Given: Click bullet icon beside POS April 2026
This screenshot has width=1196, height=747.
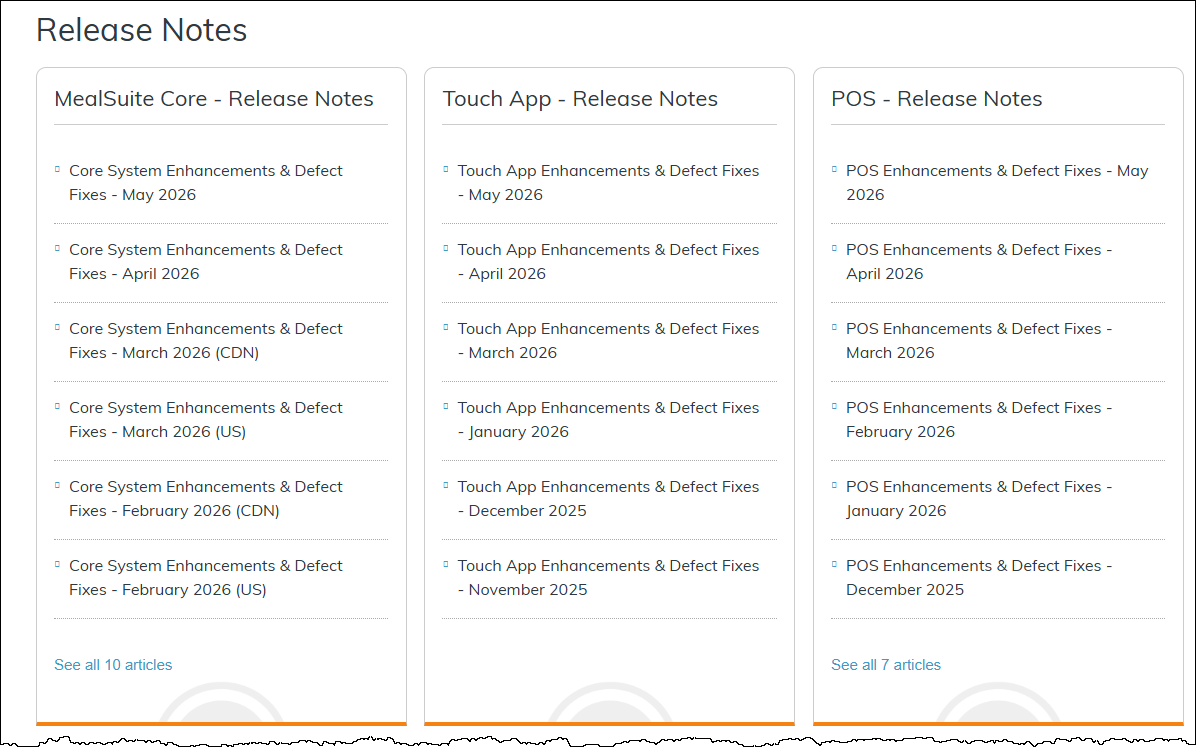Looking at the screenshot, I should pyautogui.click(x=834, y=248).
